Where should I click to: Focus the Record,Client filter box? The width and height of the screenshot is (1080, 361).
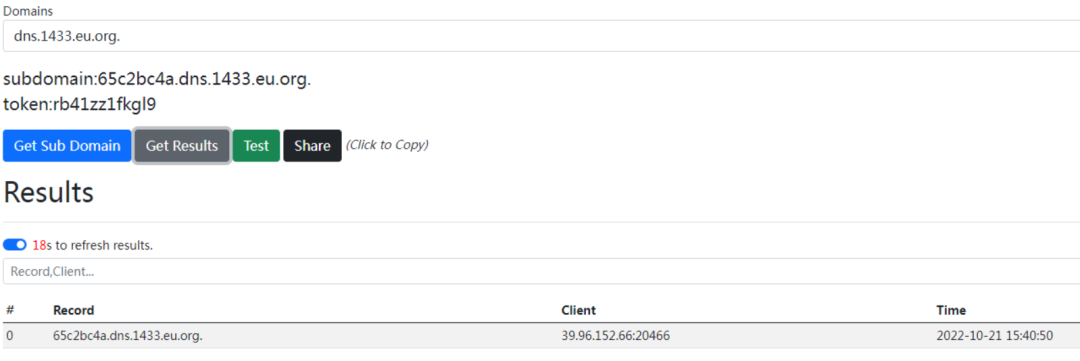point(541,271)
